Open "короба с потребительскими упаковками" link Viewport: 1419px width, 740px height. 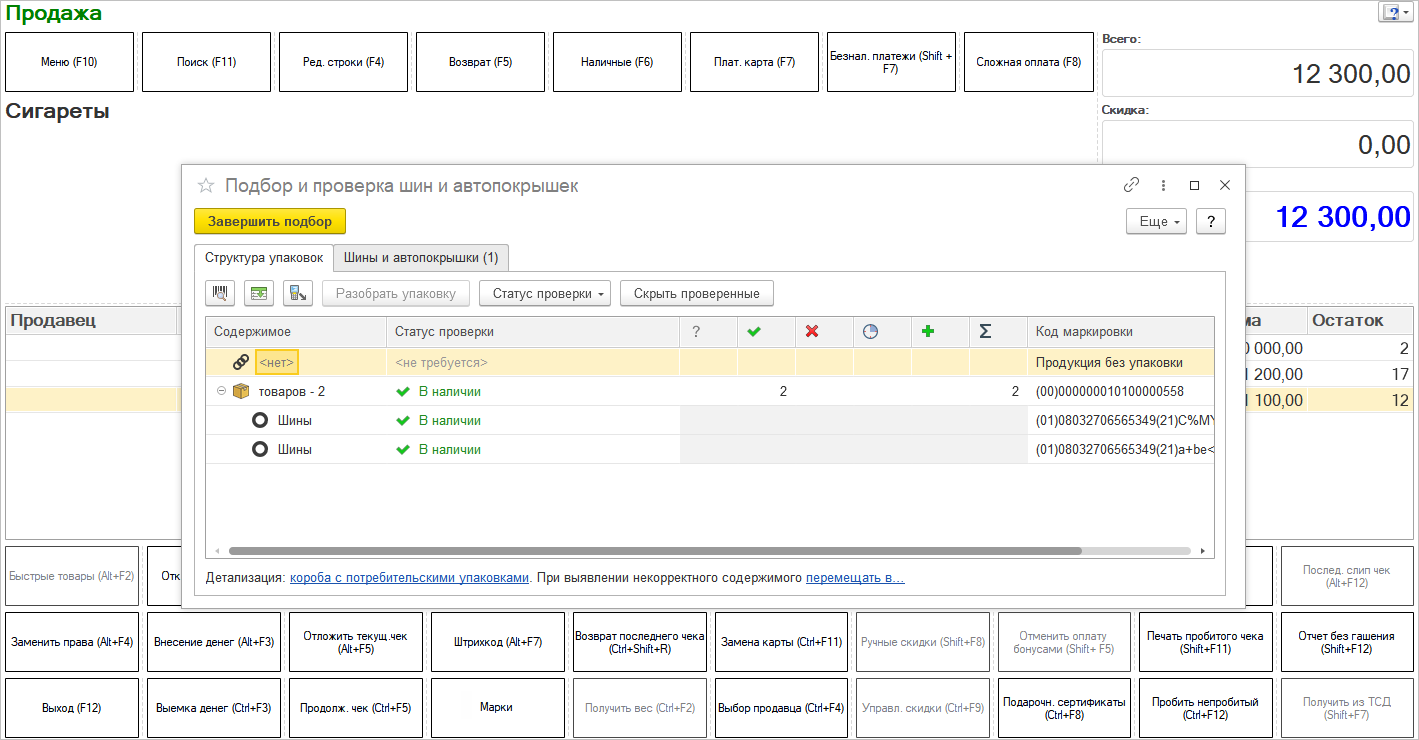point(409,578)
